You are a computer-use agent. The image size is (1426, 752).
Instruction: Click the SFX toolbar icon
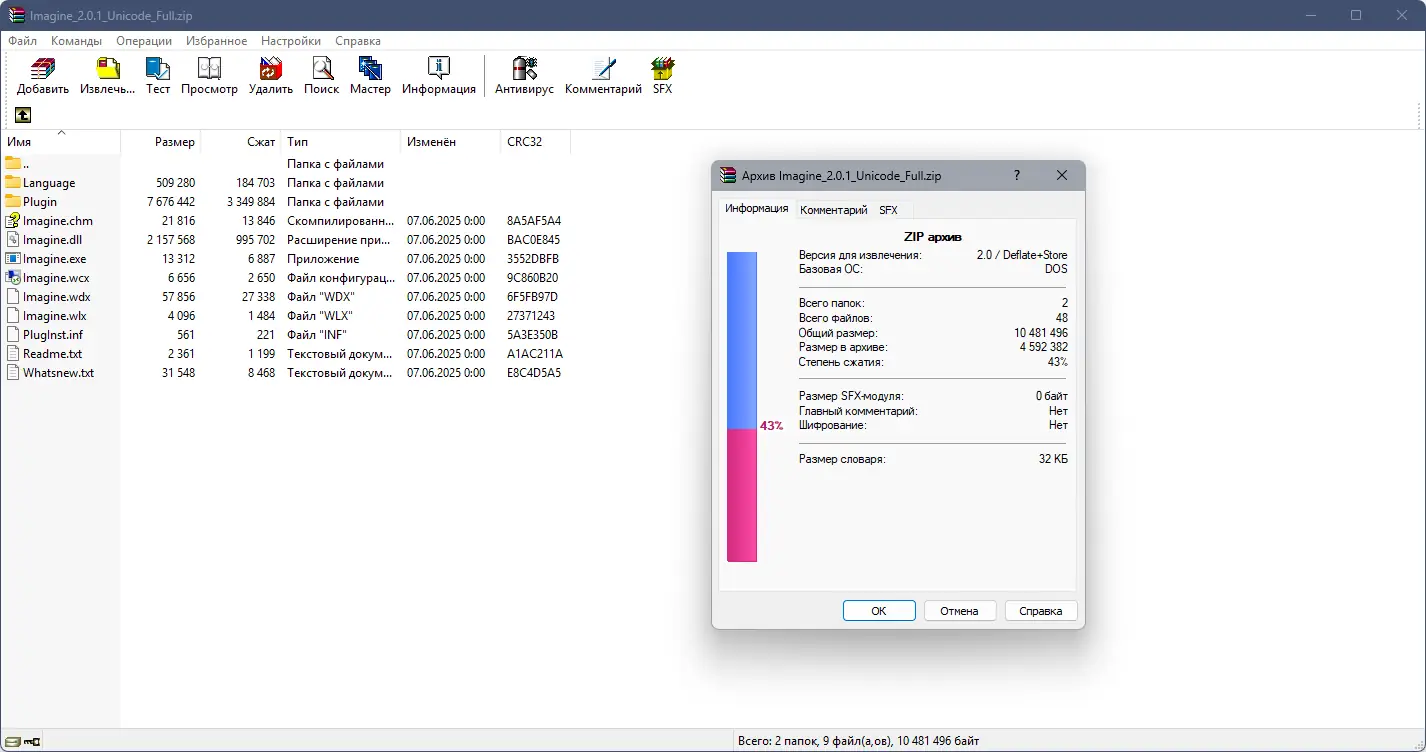pyautogui.click(x=662, y=68)
